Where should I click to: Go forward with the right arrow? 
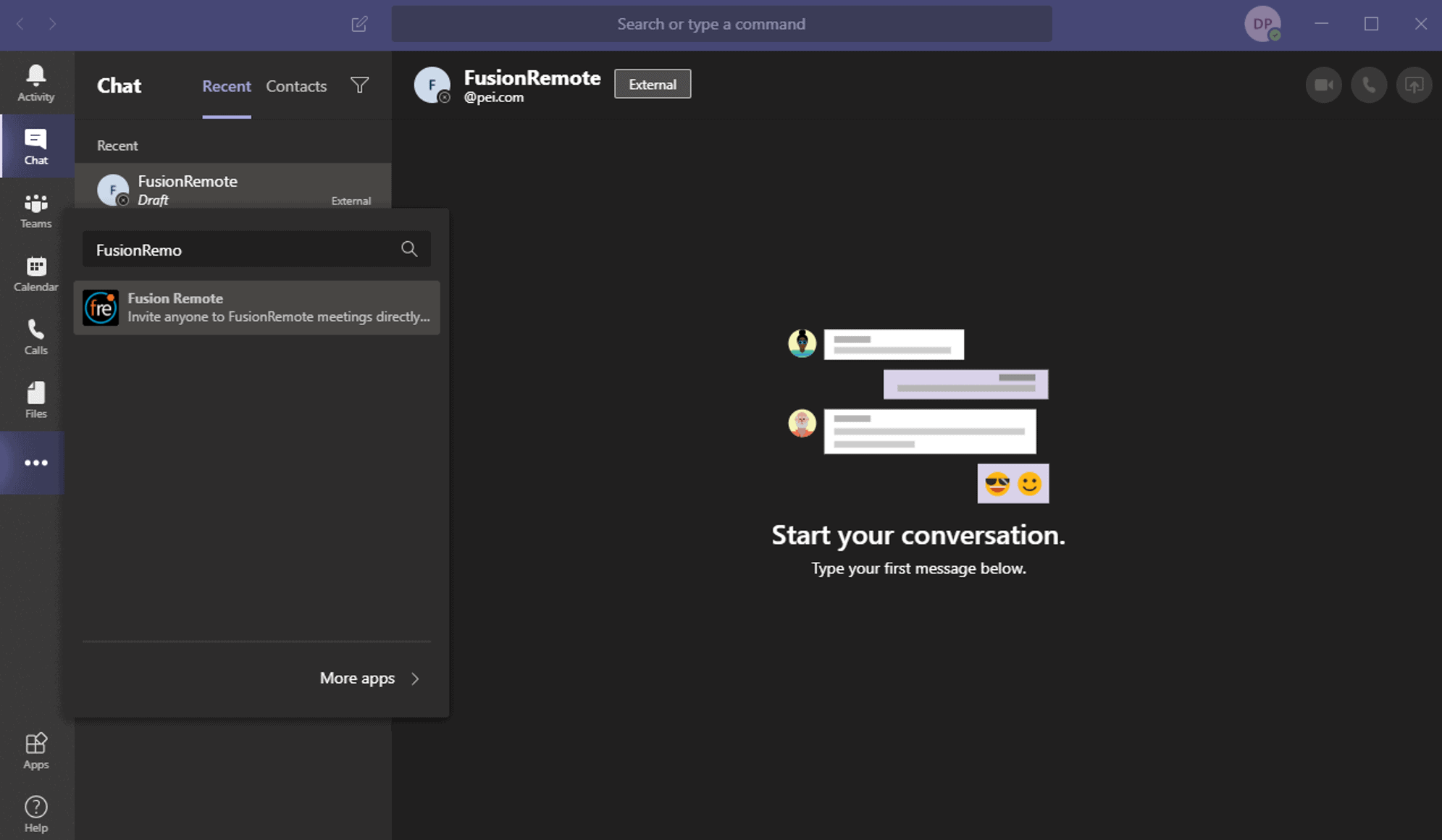tap(52, 24)
